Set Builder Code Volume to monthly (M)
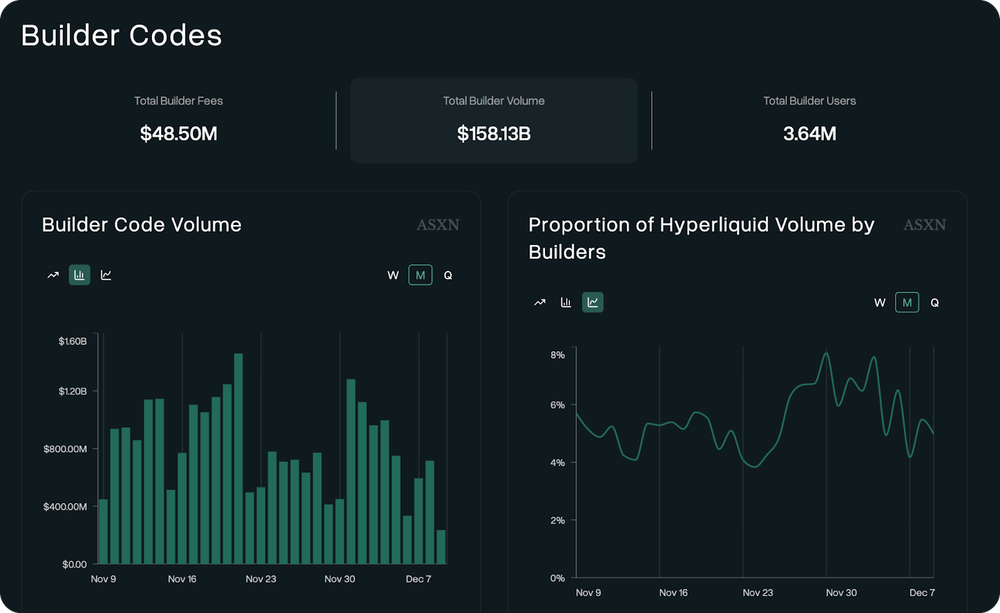 (420, 275)
